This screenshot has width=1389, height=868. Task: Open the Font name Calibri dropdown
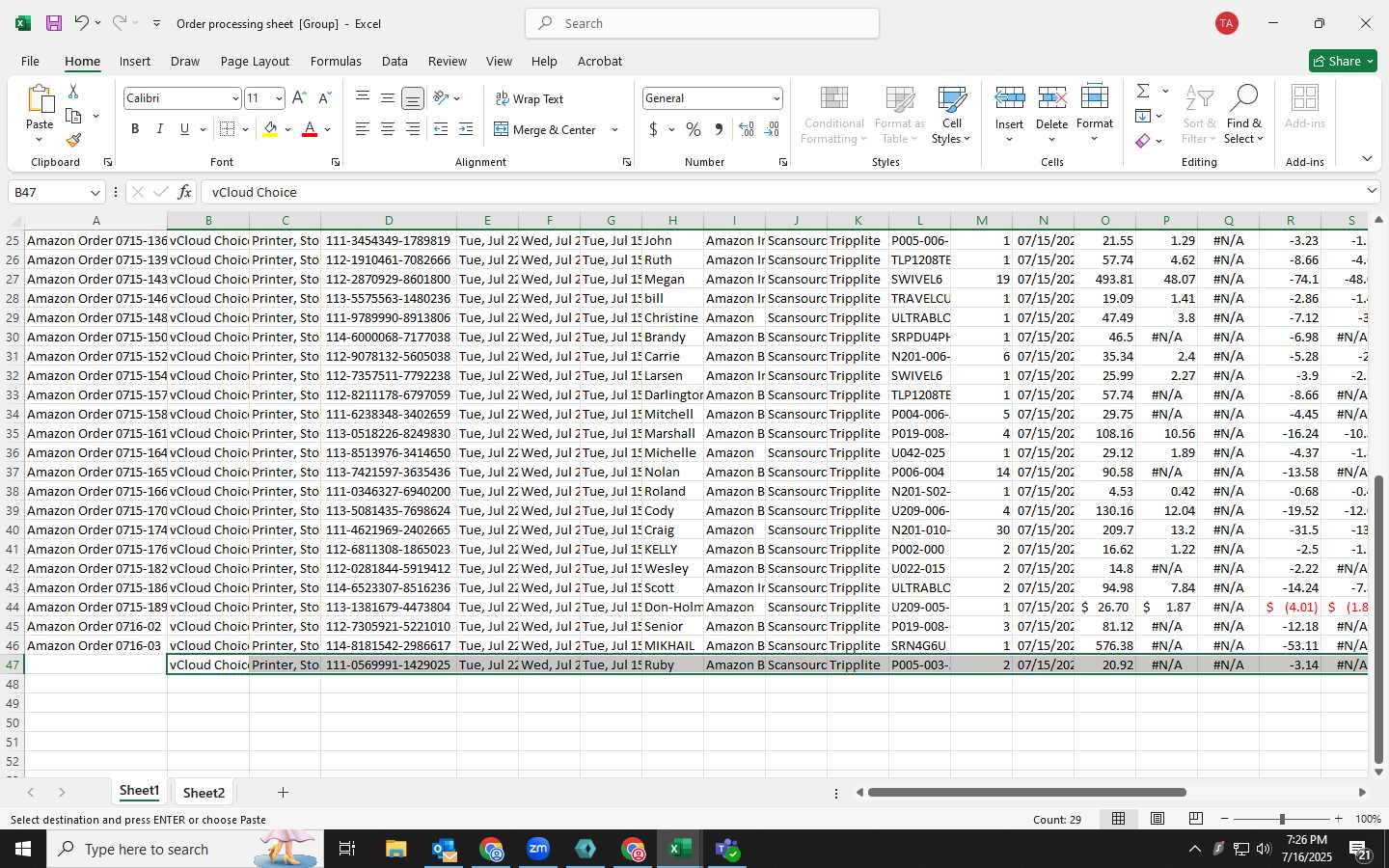[x=235, y=98]
